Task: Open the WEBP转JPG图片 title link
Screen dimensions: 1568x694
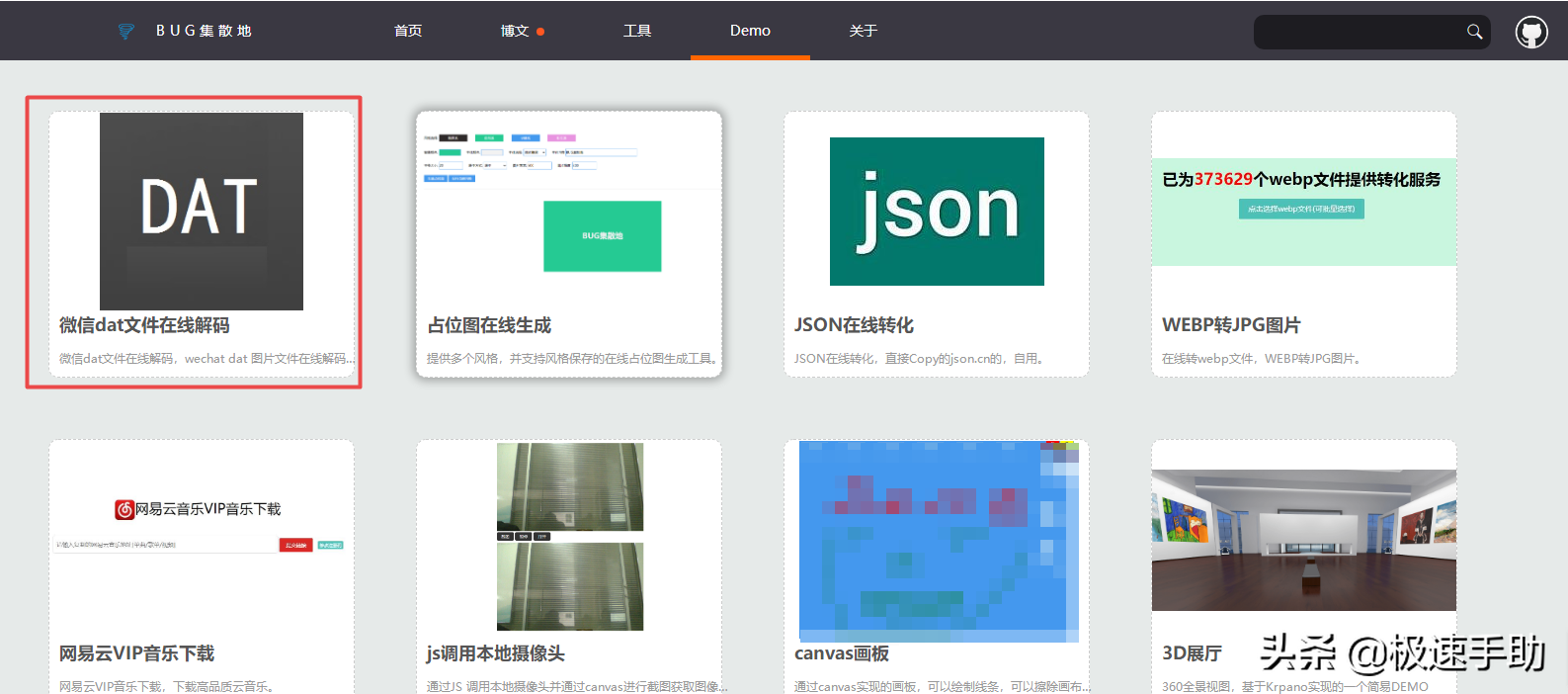Action: point(1231,325)
